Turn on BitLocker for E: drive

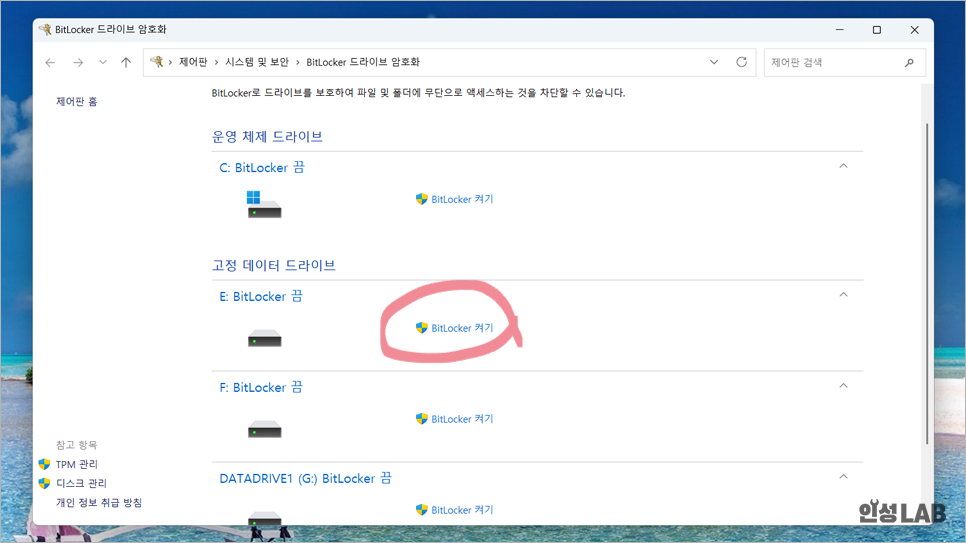tap(462, 328)
